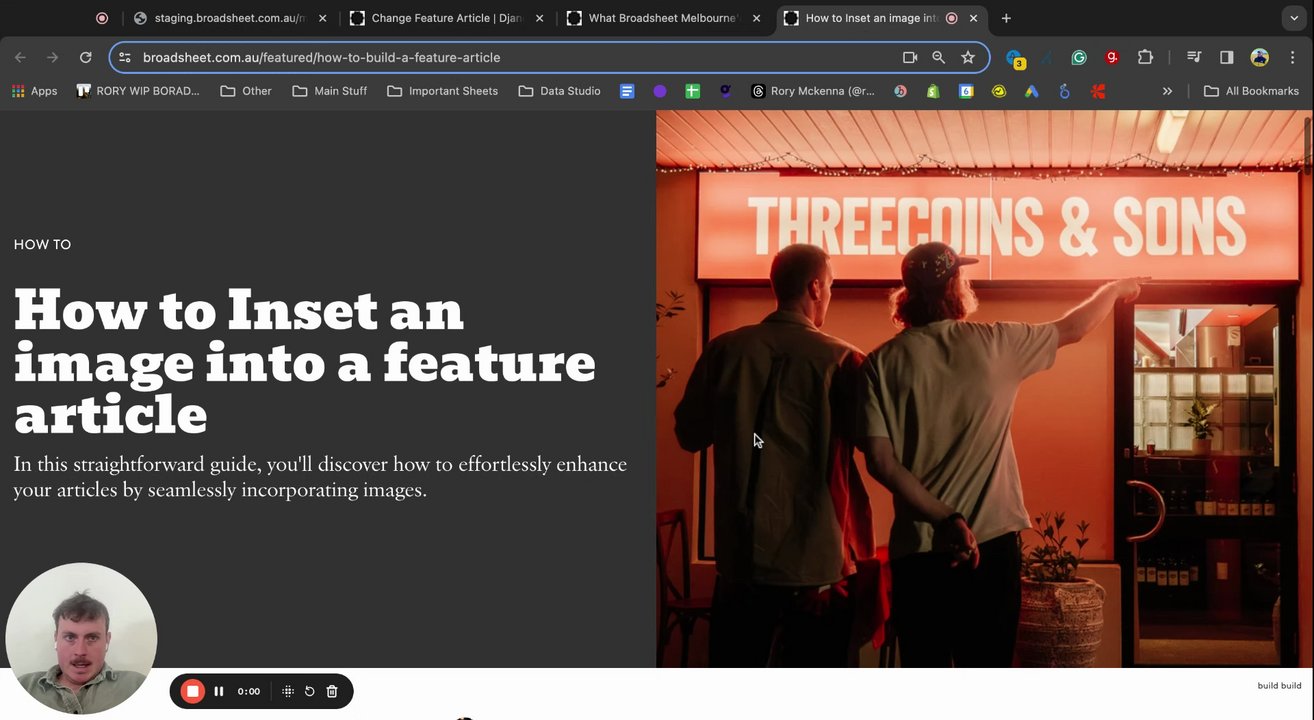The image size is (1314, 720).
Task: Pause the screen recording
Action: pyautogui.click(x=219, y=691)
